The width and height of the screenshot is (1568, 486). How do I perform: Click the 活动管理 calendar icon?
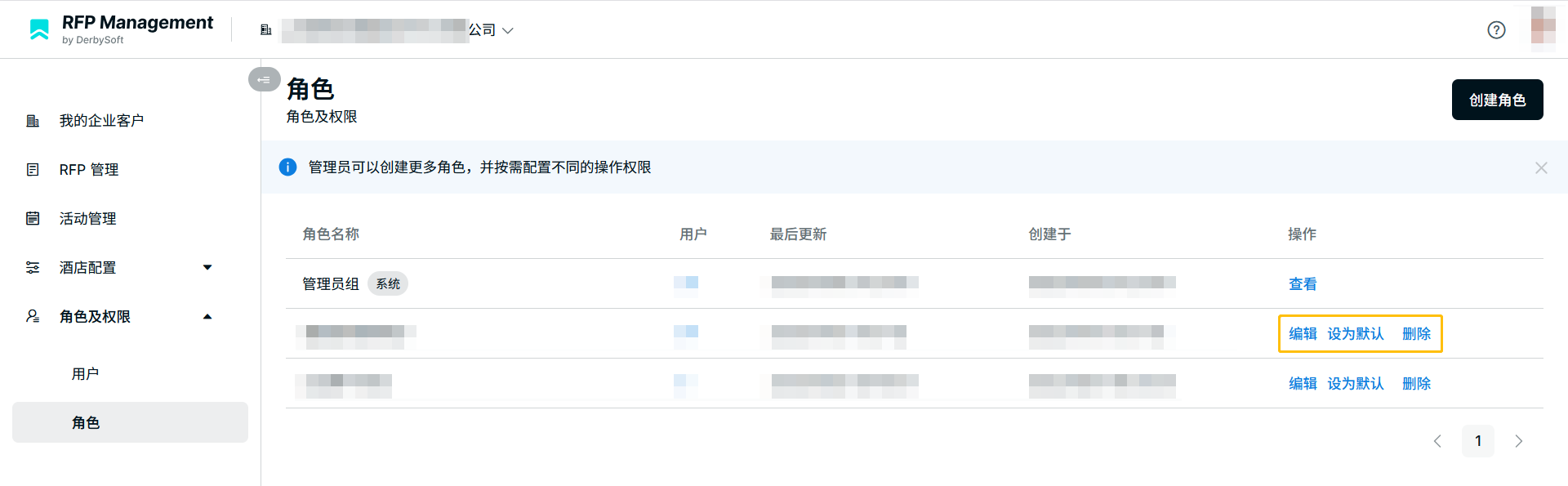(x=33, y=218)
